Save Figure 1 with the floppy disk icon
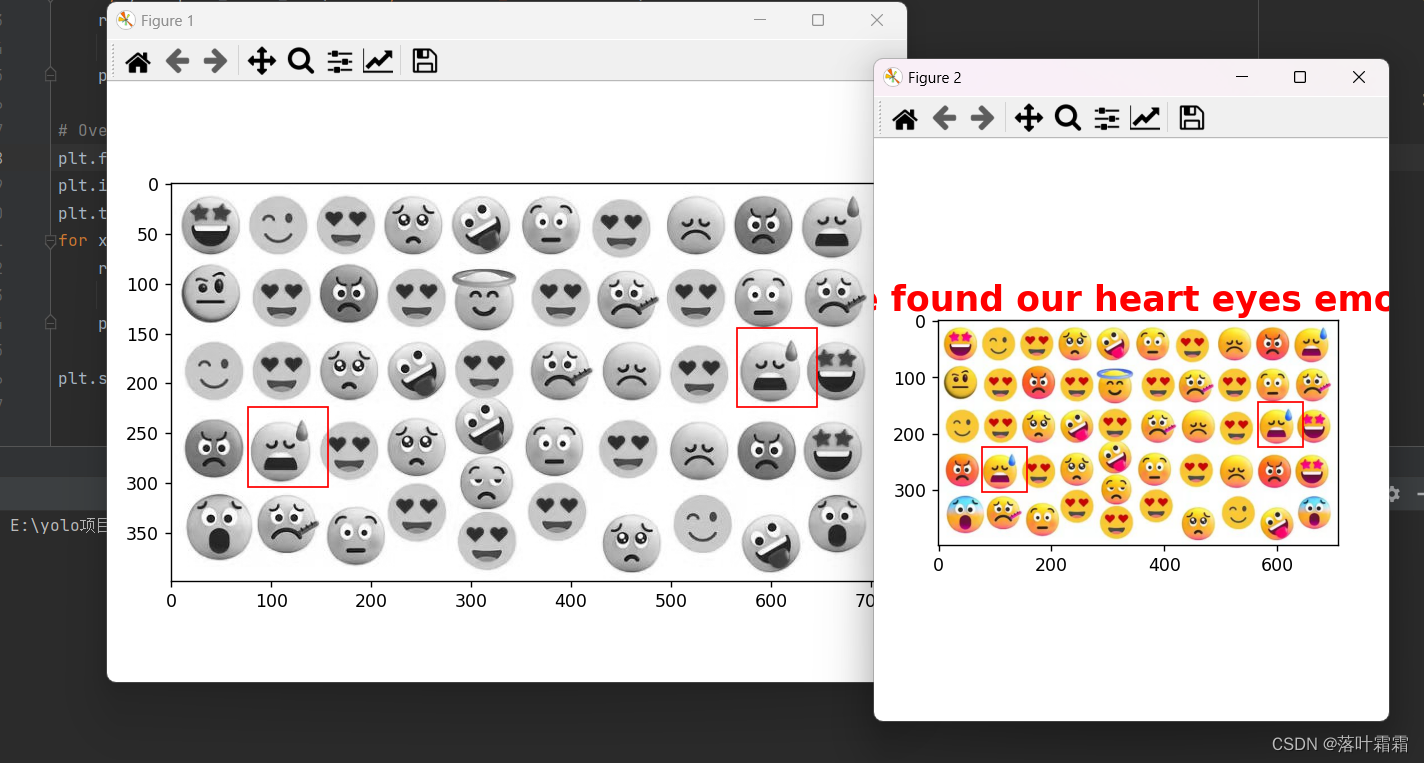1424x763 pixels. tap(425, 62)
